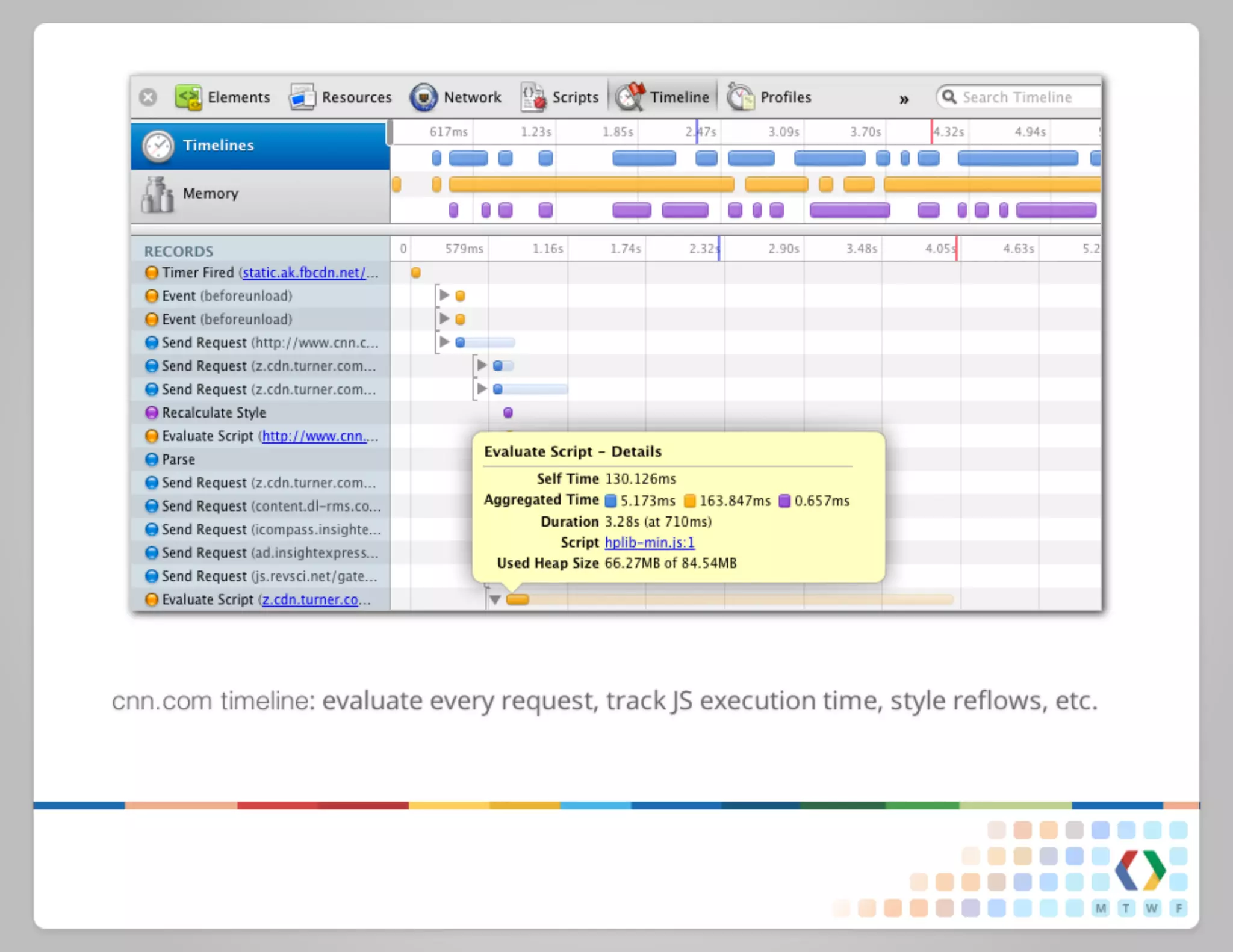Open the Profiles panel icon
This screenshot has height=952, width=1233.
[x=740, y=97]
